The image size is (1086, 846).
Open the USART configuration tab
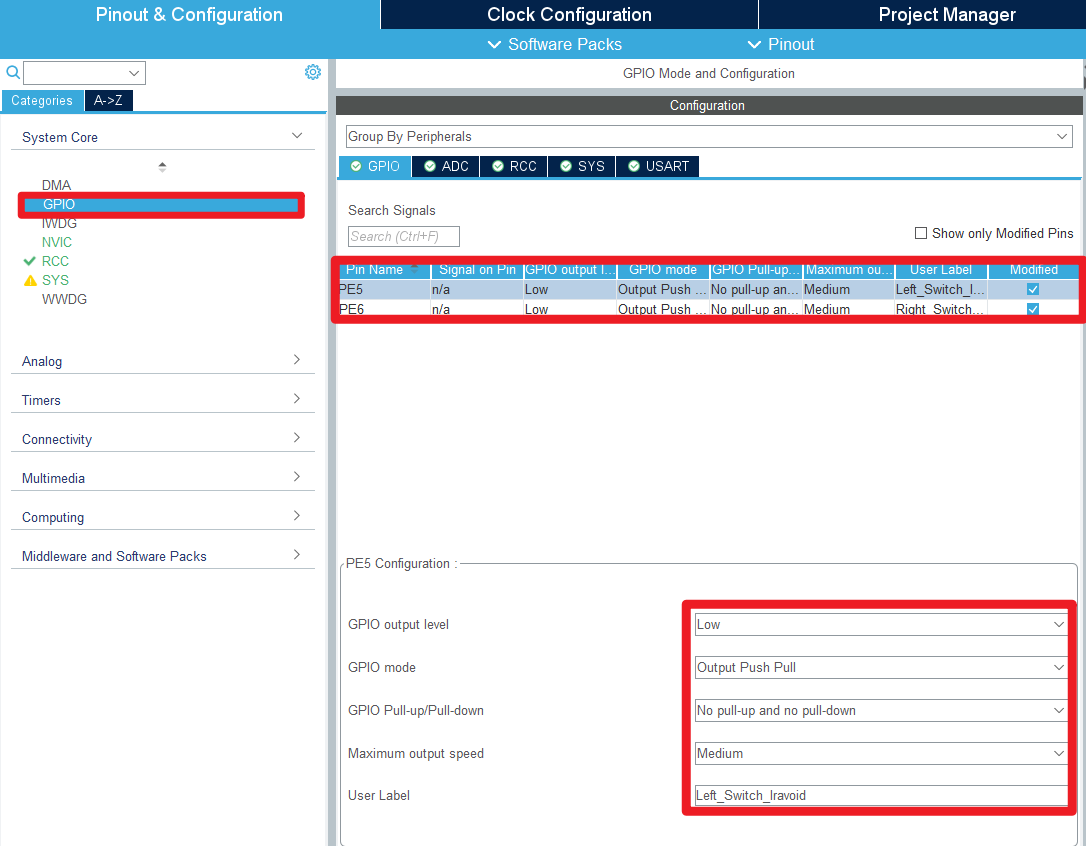coord(658,166)
